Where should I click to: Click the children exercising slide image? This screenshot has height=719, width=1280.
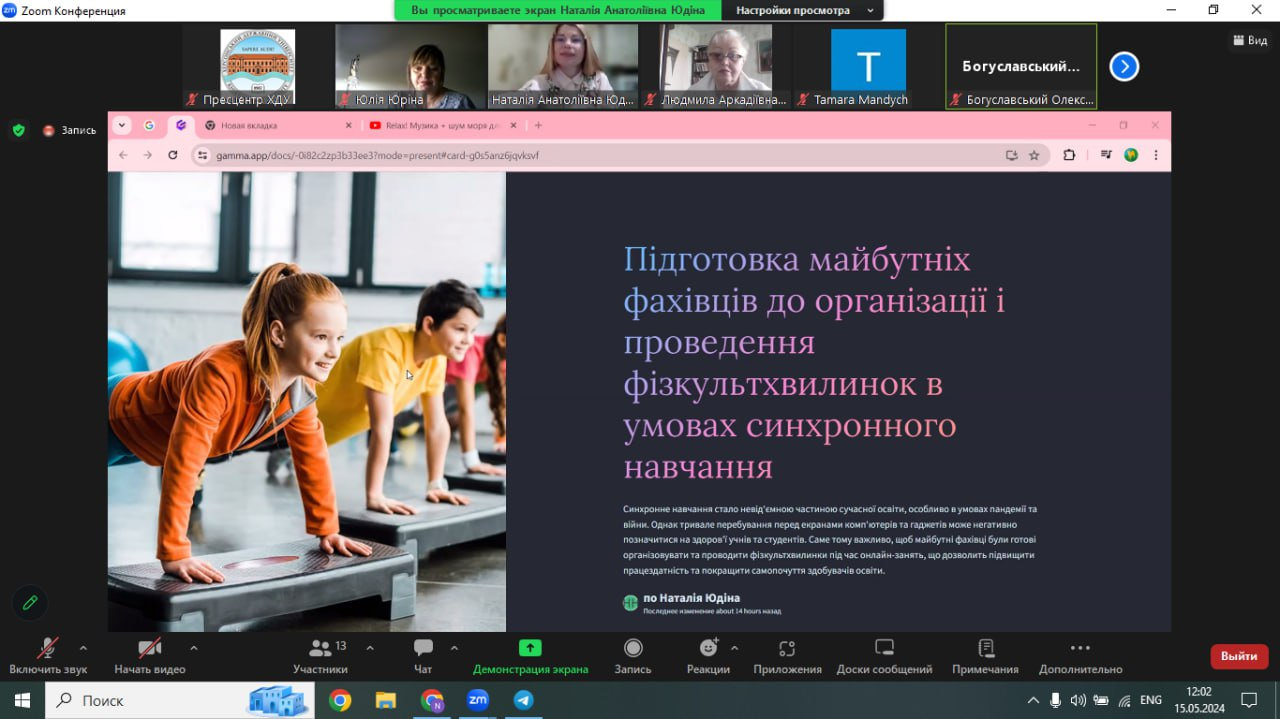[x=307, y=401]
